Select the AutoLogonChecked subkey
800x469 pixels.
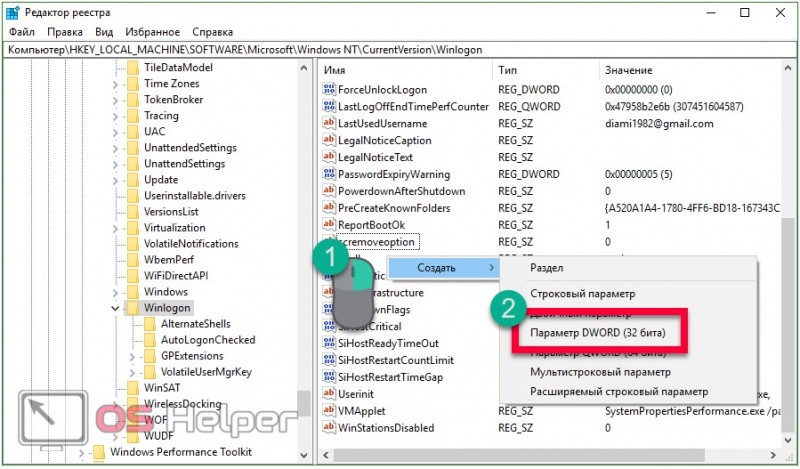[208, 340]
